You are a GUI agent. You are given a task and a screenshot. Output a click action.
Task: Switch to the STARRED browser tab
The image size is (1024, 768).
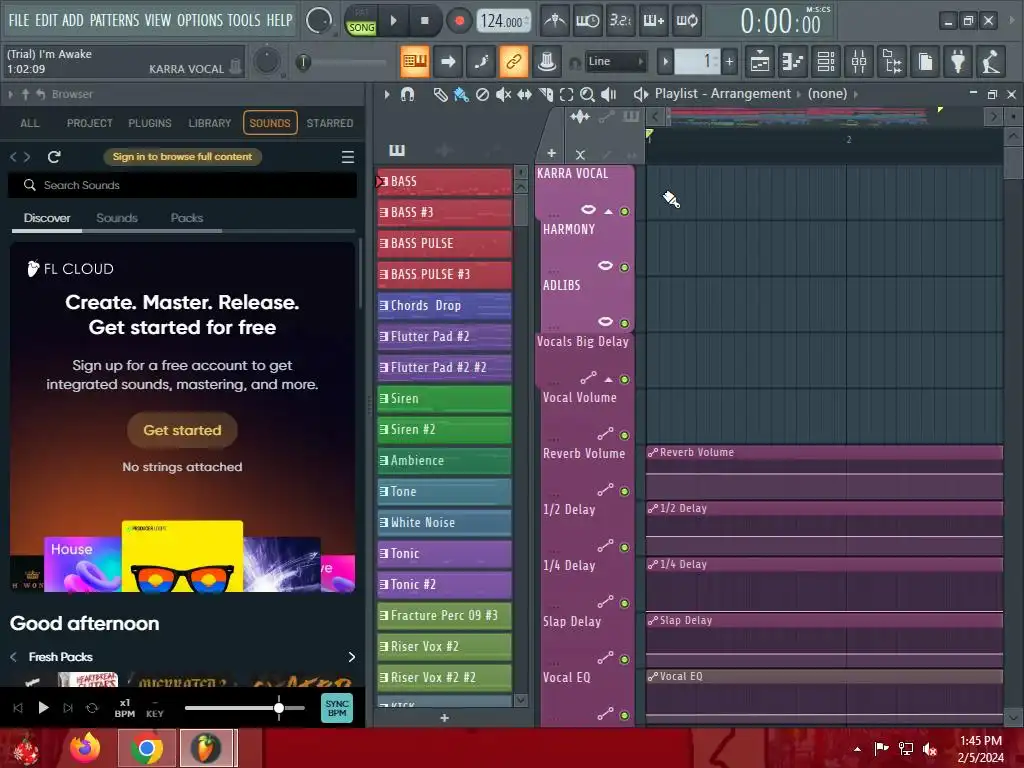click(330, 123)
